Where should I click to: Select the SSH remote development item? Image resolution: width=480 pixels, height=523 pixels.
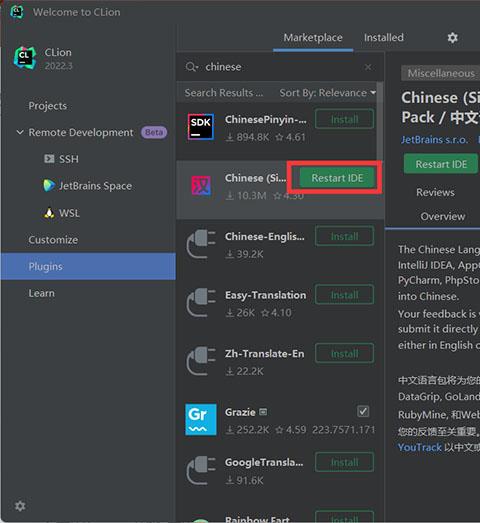point(69,159)
